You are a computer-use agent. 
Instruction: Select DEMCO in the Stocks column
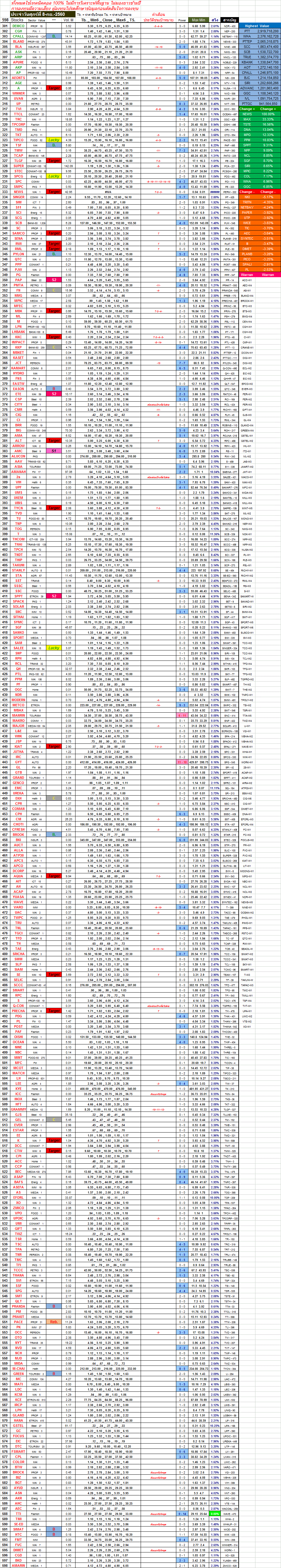tap(18, 26)
